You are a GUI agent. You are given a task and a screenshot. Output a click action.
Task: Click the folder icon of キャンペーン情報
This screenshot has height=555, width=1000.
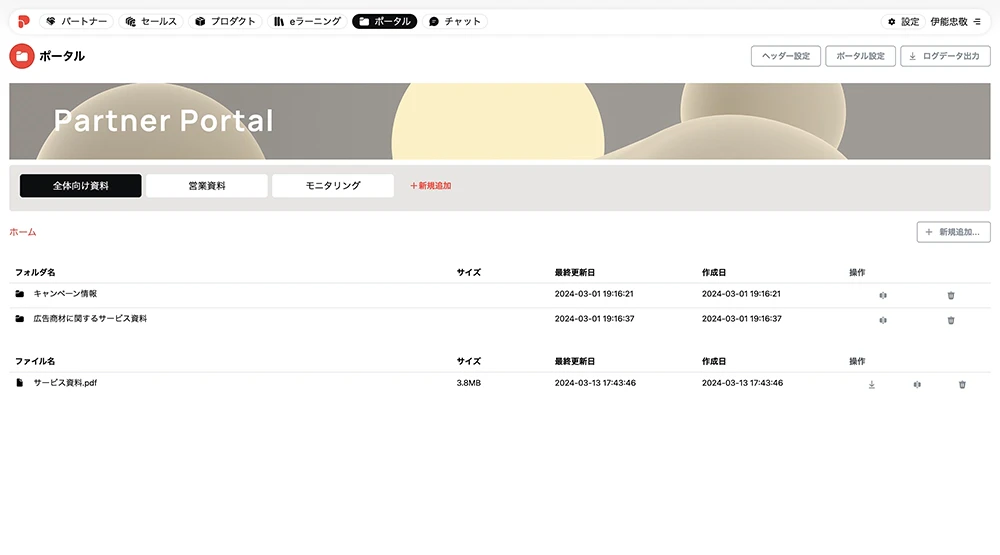tap(20, 293)
